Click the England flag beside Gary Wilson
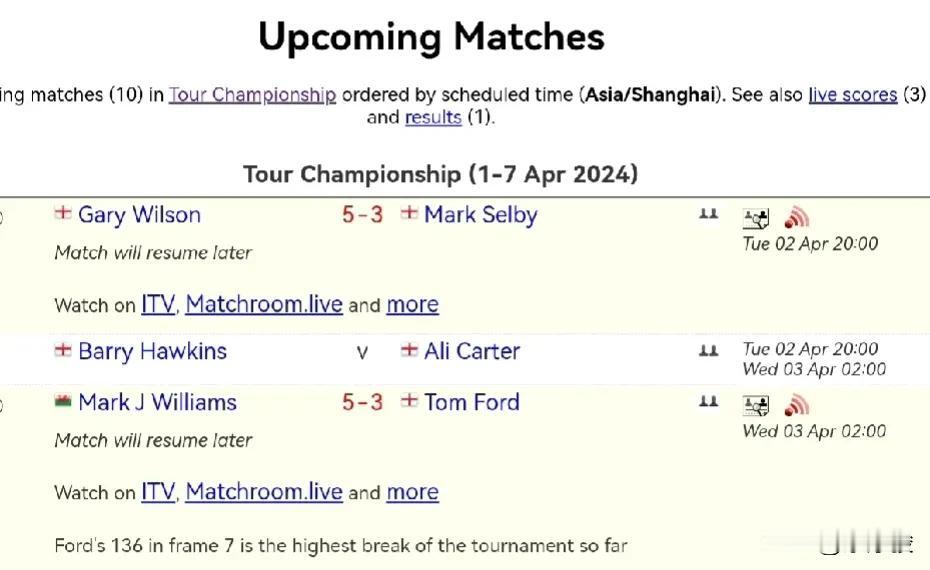 [x=63, y=212]
